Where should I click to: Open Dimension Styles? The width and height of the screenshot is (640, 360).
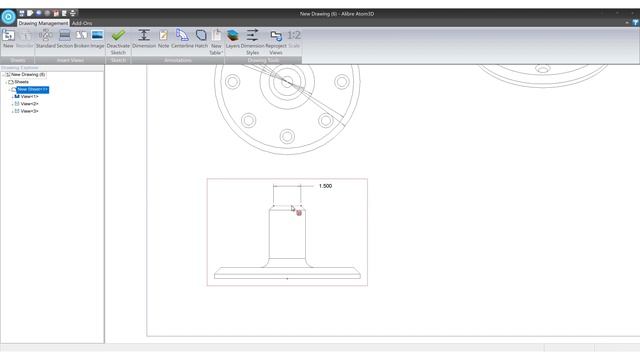(253, 41)
